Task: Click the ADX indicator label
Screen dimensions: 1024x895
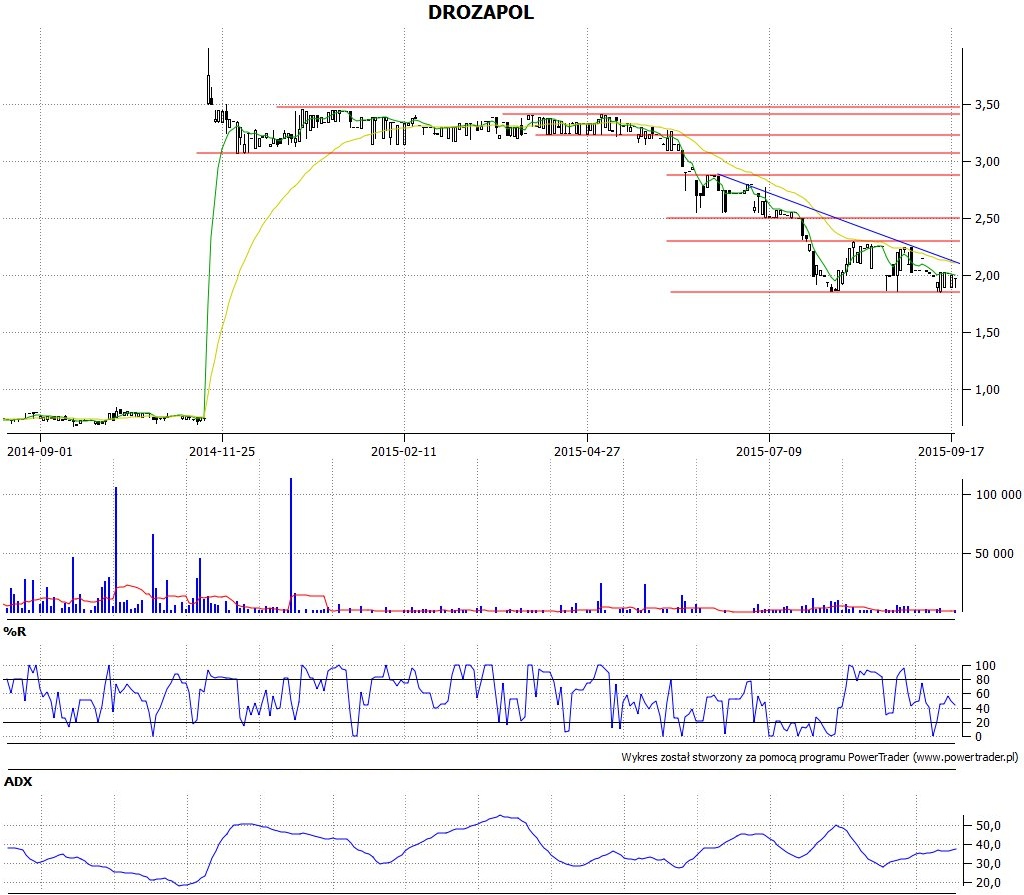Action: 18,781
